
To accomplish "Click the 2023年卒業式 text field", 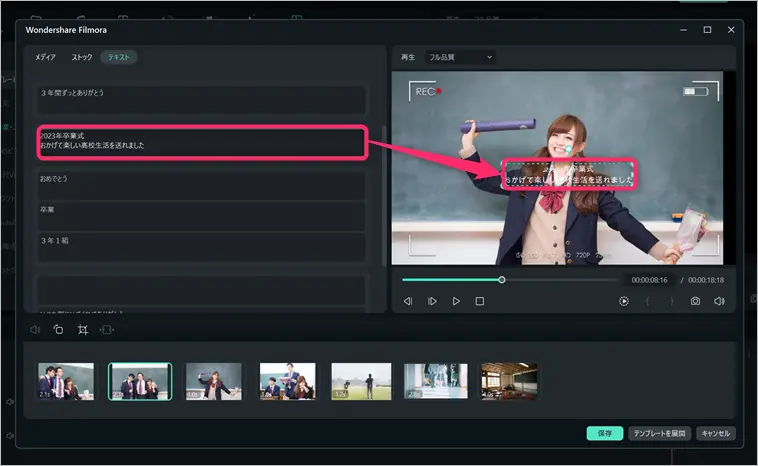I will tap(203, 142).
